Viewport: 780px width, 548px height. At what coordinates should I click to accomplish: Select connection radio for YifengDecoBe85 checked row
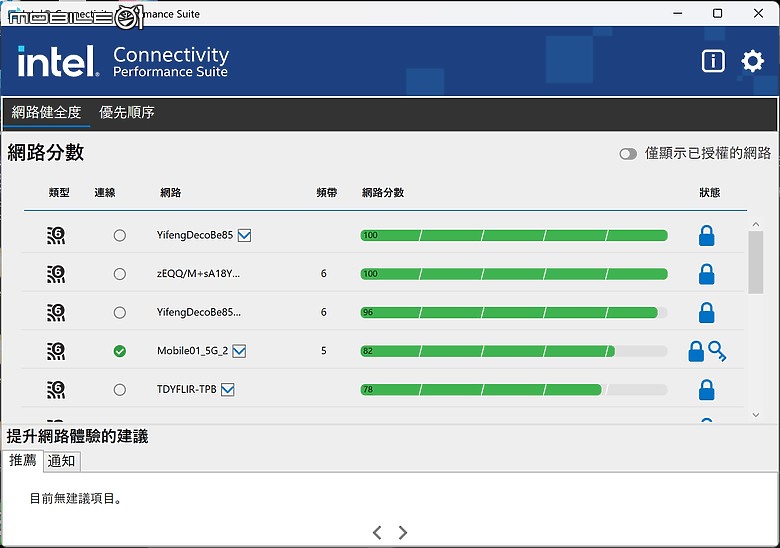pyautogui.click(x=119, y=235)
